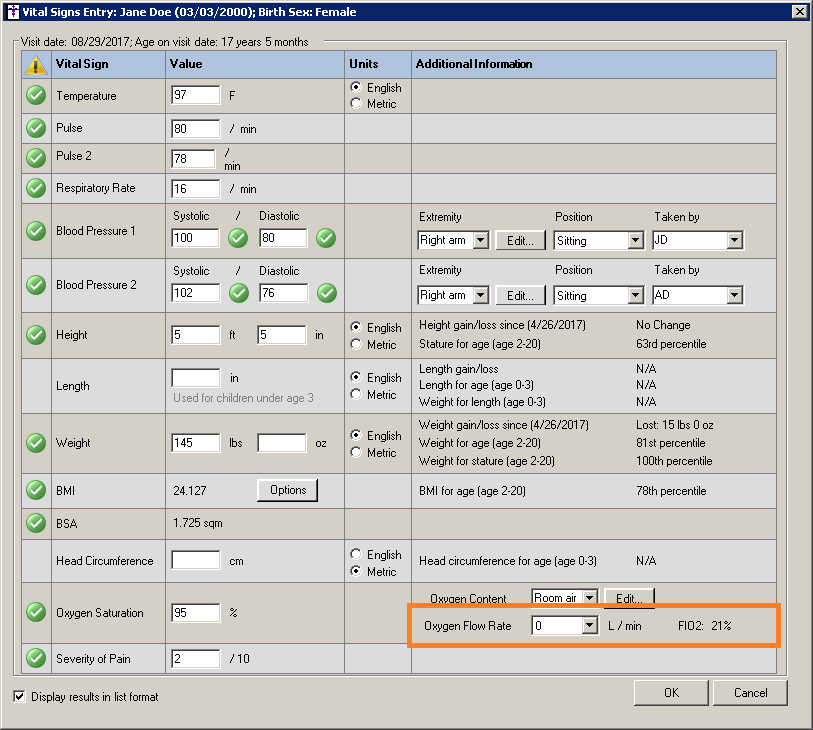Screen dimensions: 813x730
Task: Open Blood Pressure 2 Position dropdown
Action: 635,296
